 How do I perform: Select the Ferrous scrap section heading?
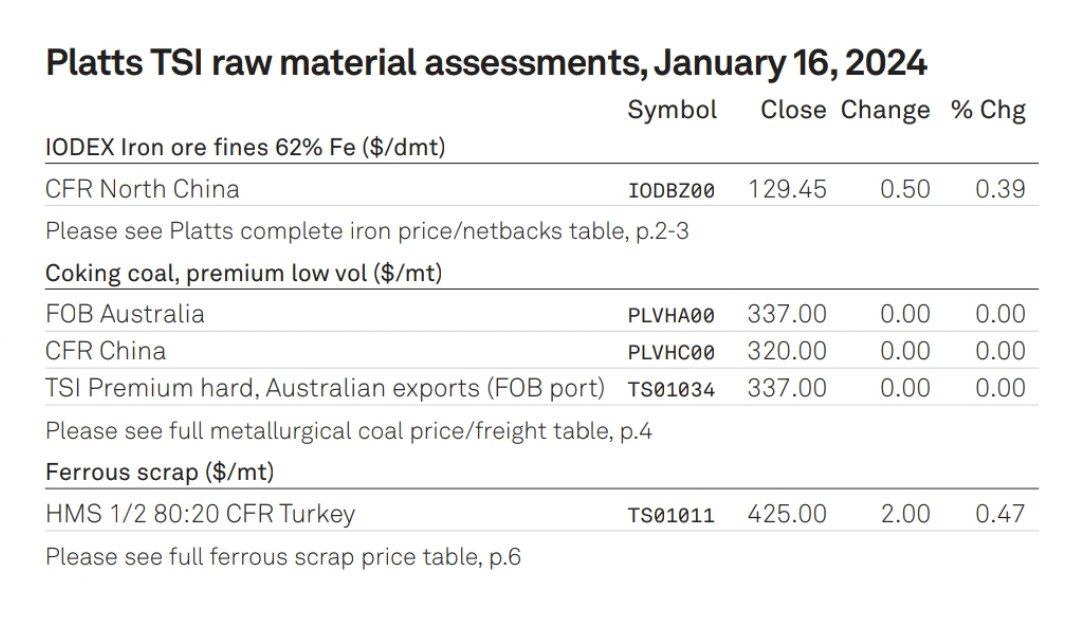click(160, 472)
